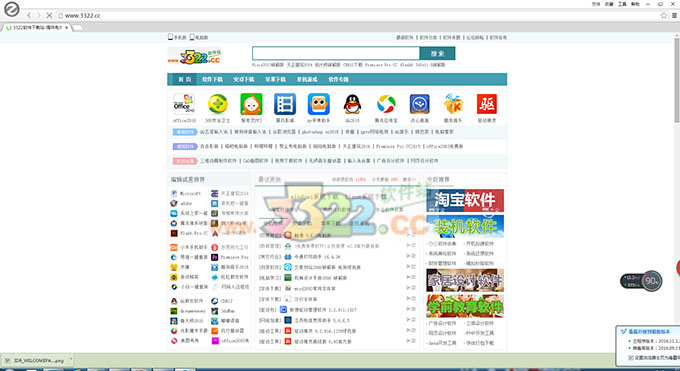Image resolution: width=680 pixels, height=371 pixels.
Task: Click the browser logo in the top-left corner
Action: (x=12, y=9)
